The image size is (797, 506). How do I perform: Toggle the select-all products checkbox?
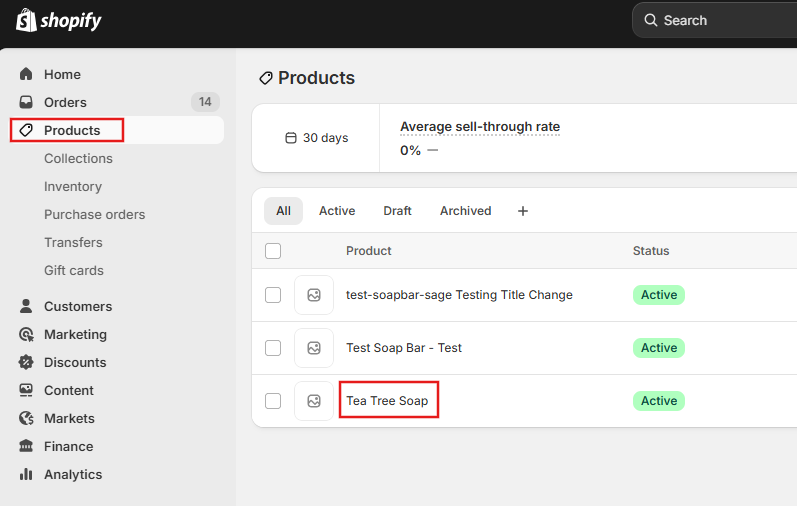pyautogui.click(x=273, y=251)
